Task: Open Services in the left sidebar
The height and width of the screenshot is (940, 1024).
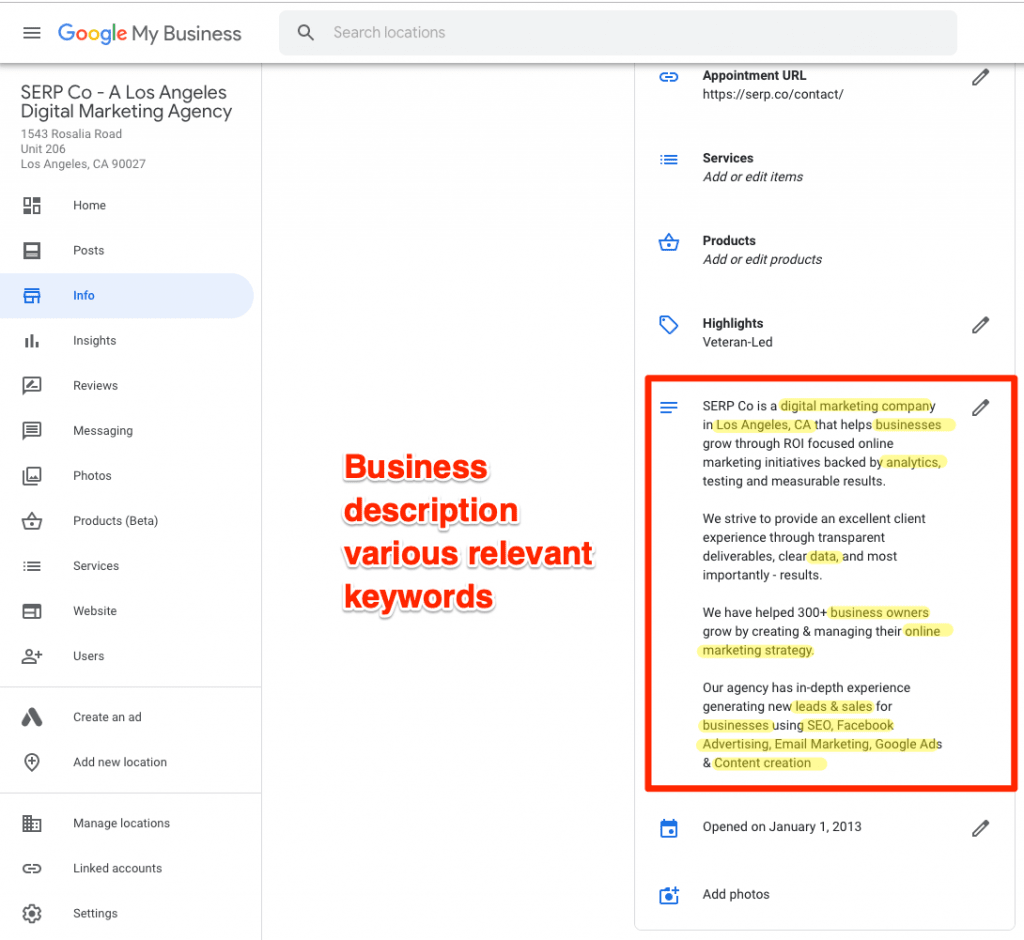Action: click(x=96, y=566)
